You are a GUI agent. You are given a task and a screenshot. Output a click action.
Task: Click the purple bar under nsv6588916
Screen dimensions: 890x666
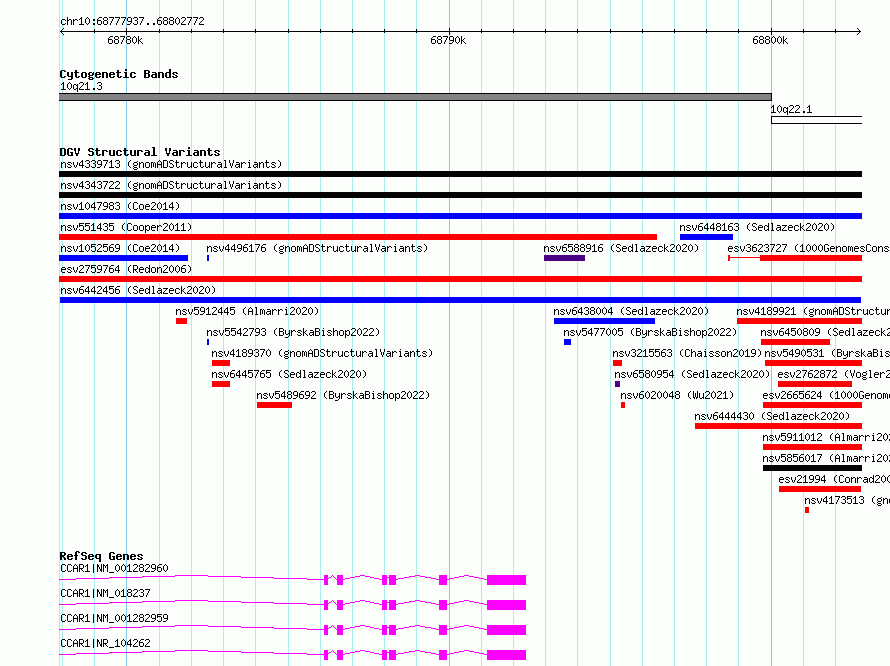pos(564,258)
